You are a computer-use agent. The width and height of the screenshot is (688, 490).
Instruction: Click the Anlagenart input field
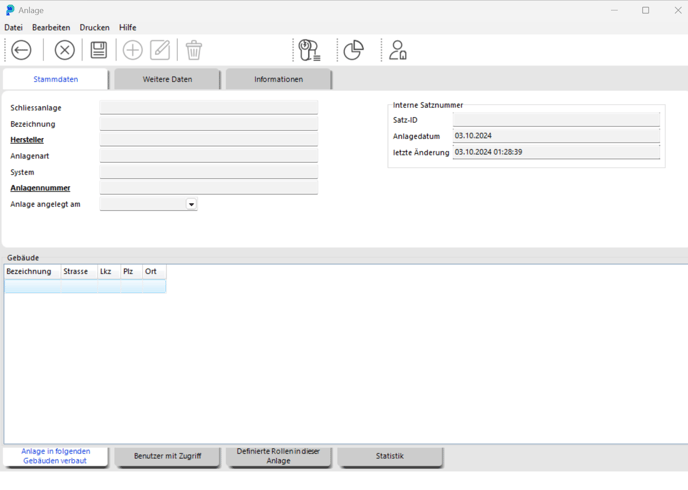point(208,156)
